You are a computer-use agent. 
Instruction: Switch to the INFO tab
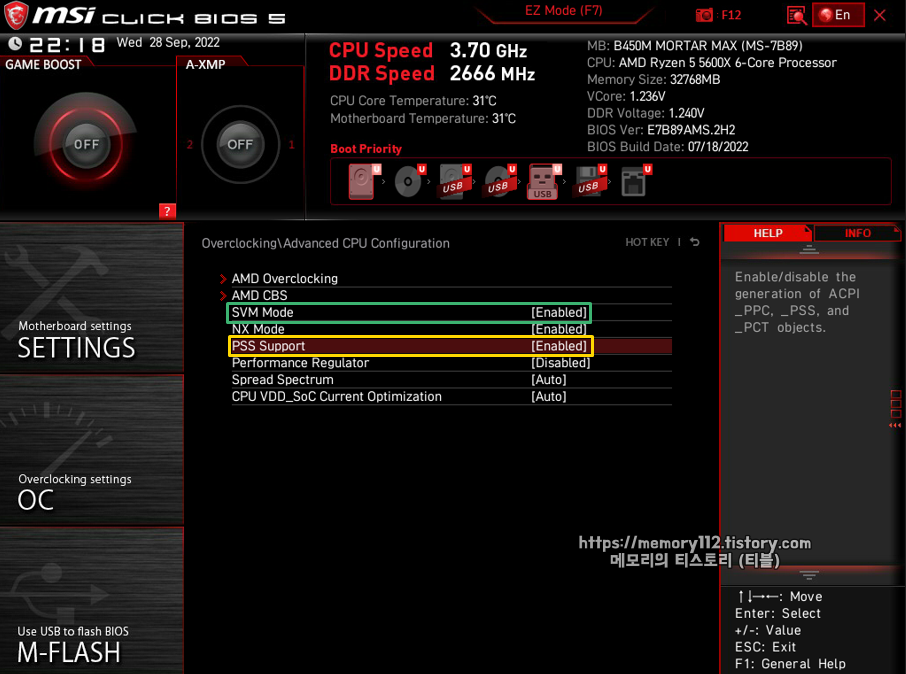click(857, 233)
